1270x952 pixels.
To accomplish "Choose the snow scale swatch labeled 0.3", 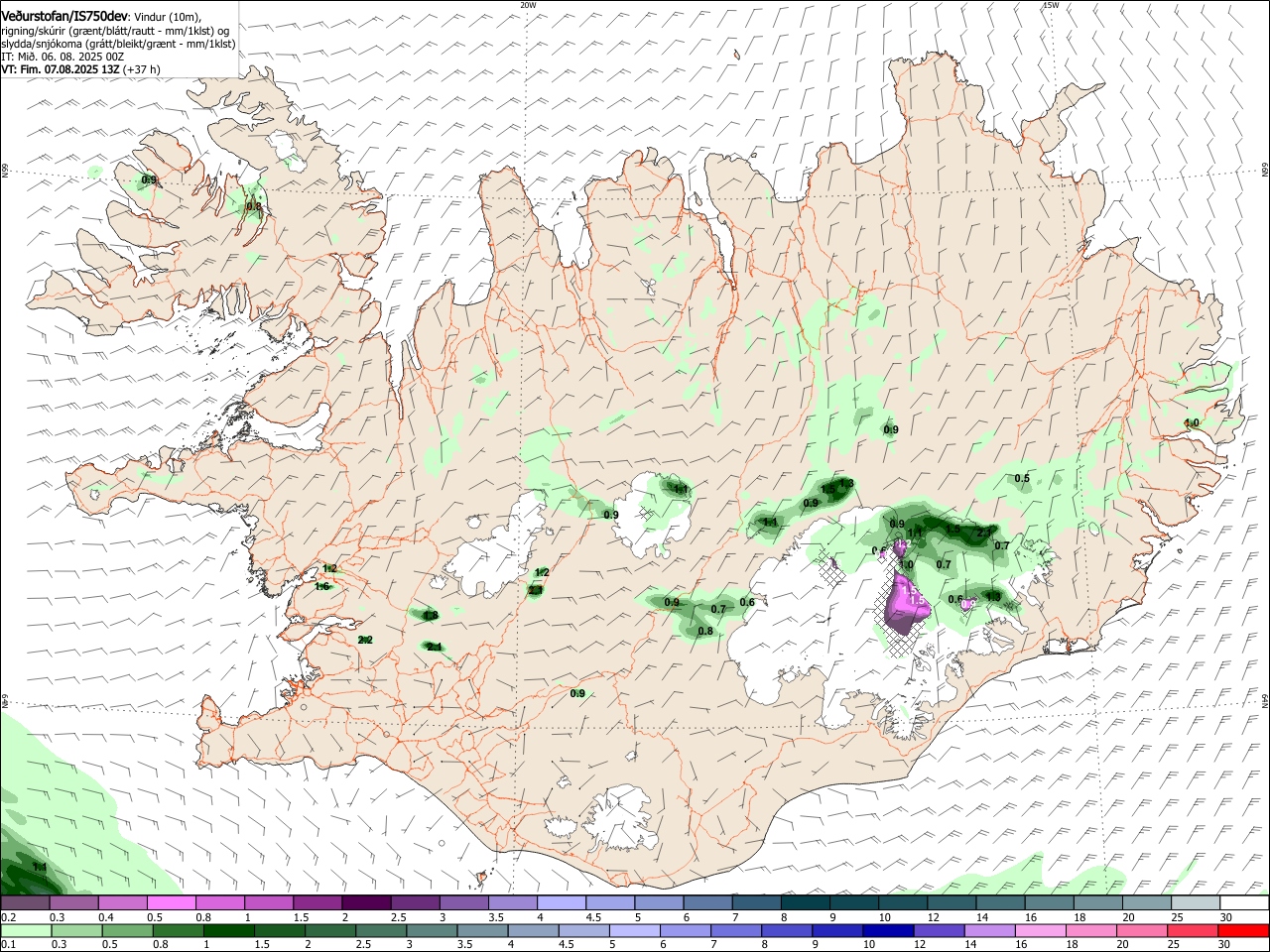I will click(x=74, y=903).
